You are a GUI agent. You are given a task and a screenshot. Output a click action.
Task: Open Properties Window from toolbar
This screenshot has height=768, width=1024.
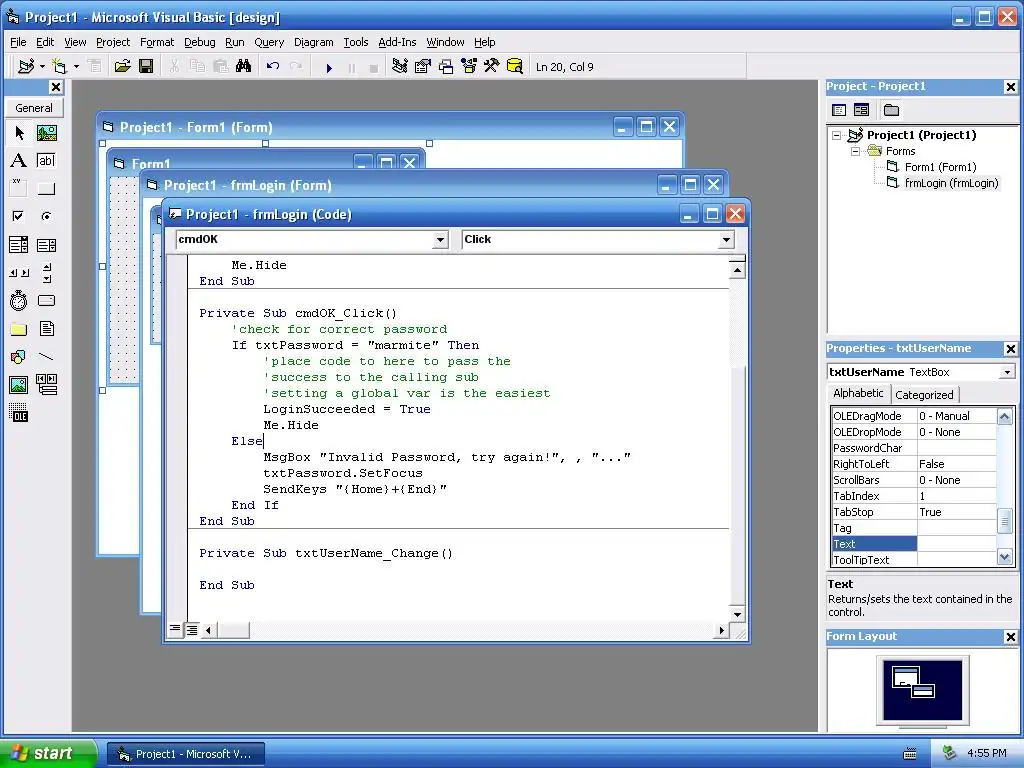coord(423,67)
